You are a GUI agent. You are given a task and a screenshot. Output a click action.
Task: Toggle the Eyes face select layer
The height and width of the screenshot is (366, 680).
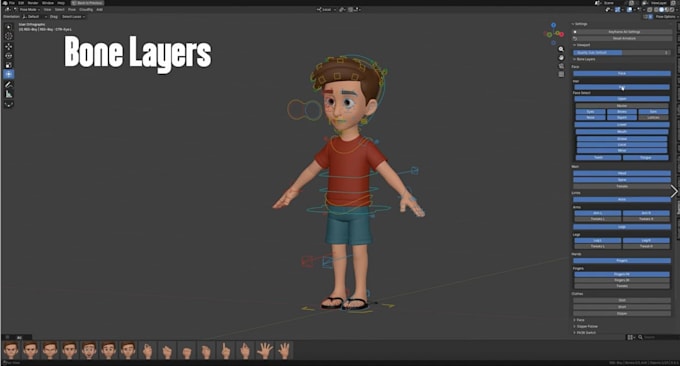[x=590, y=111]
